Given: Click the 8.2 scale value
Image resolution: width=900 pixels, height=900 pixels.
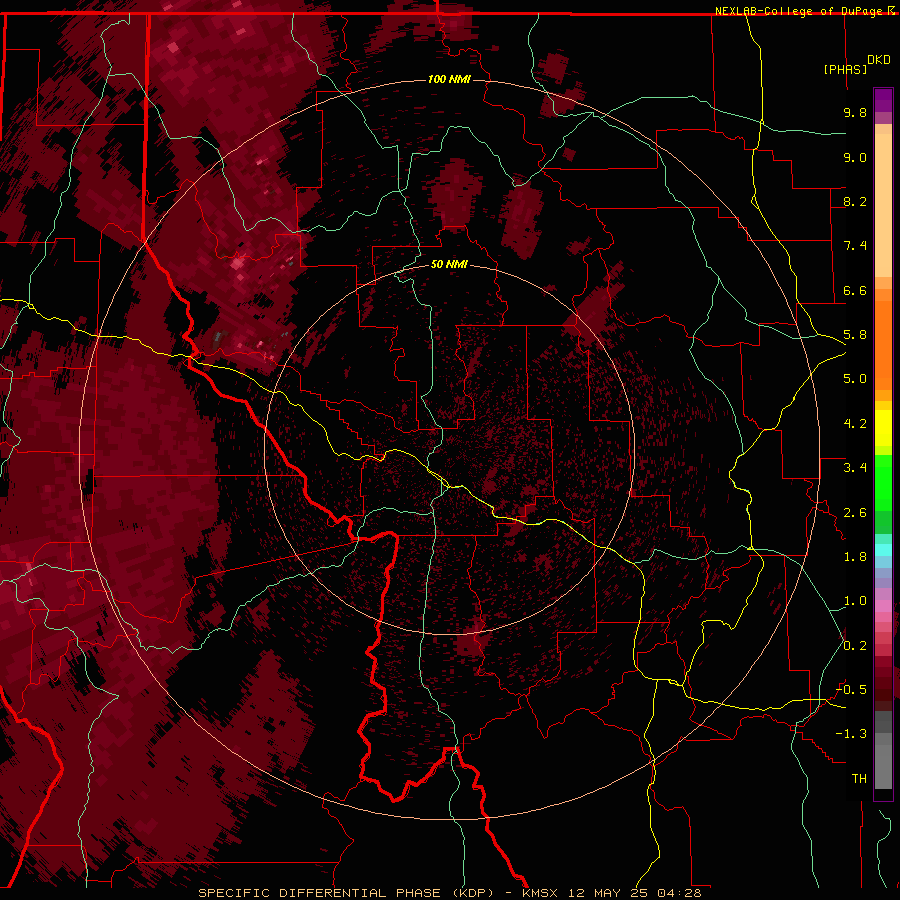Looking at the screenshot, I should 855,201.
